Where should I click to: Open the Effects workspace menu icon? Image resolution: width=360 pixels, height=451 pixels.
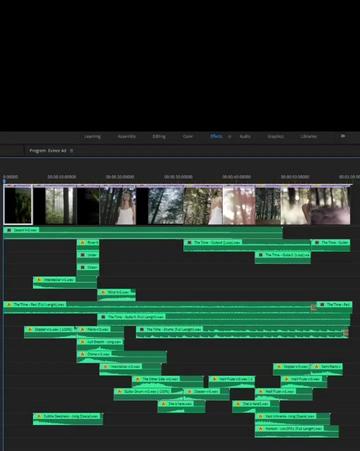coord(229,136)
